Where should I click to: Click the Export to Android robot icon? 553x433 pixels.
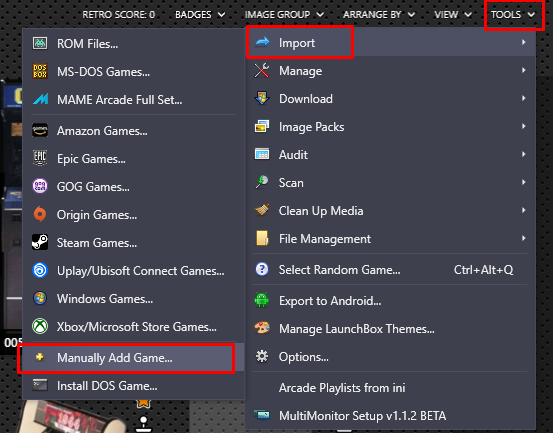[261, 300]
